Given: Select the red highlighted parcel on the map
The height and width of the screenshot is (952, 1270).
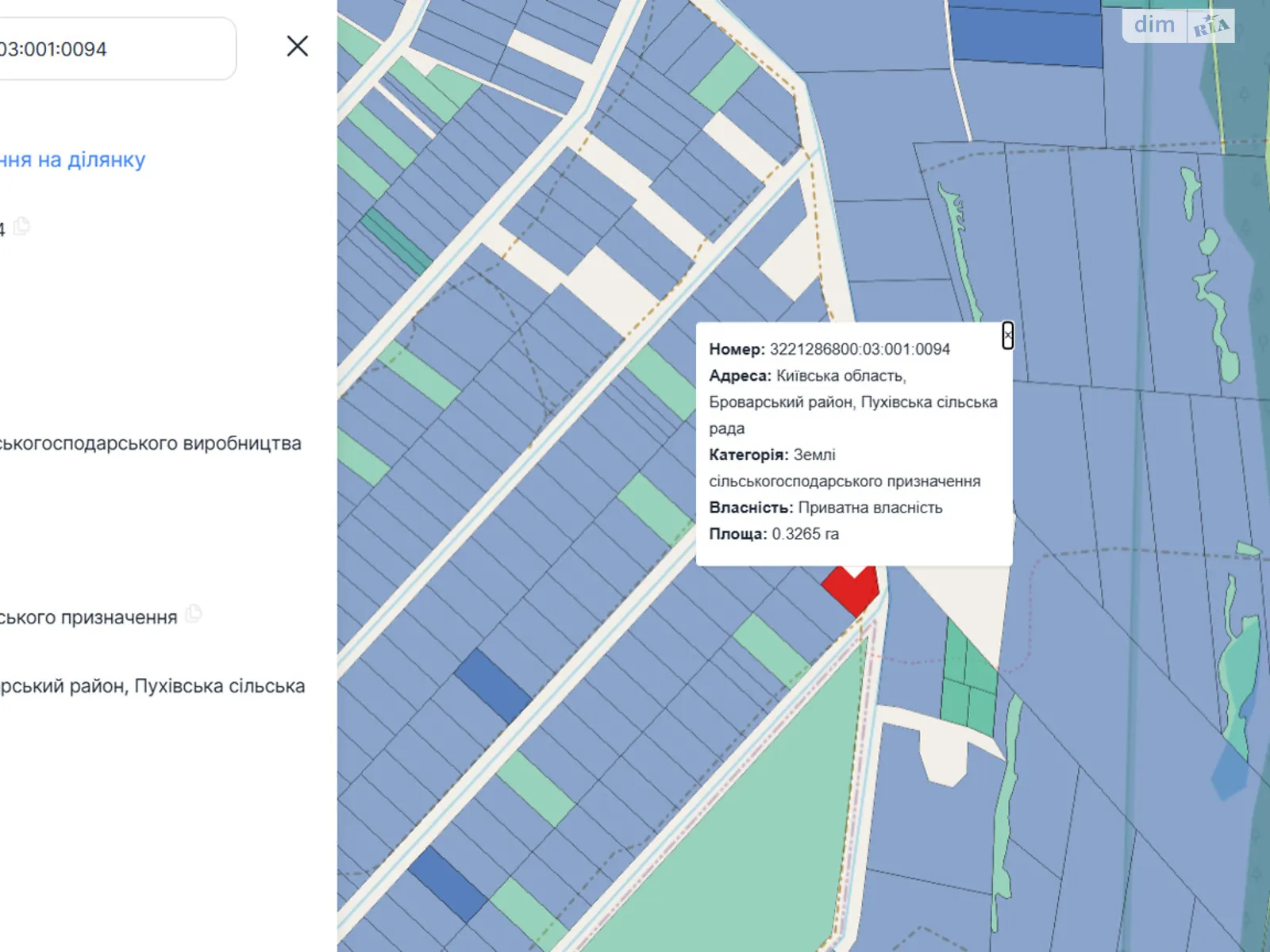Looking at the screenshot, I should coord(851,589).
